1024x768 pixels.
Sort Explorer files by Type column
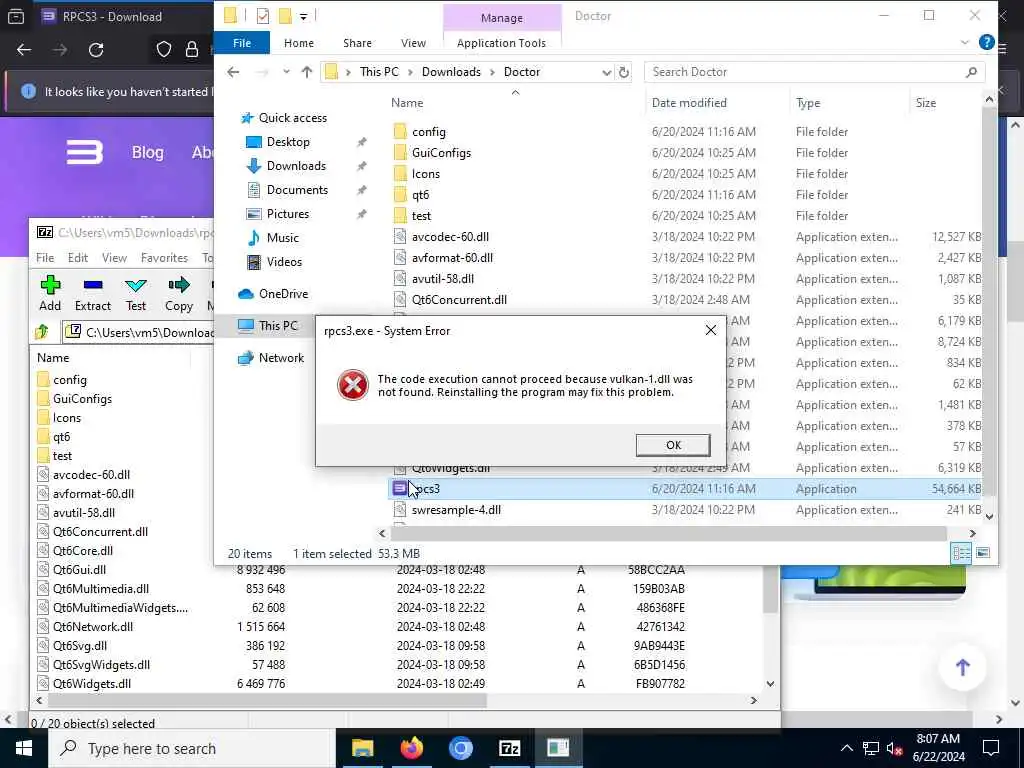808,103
